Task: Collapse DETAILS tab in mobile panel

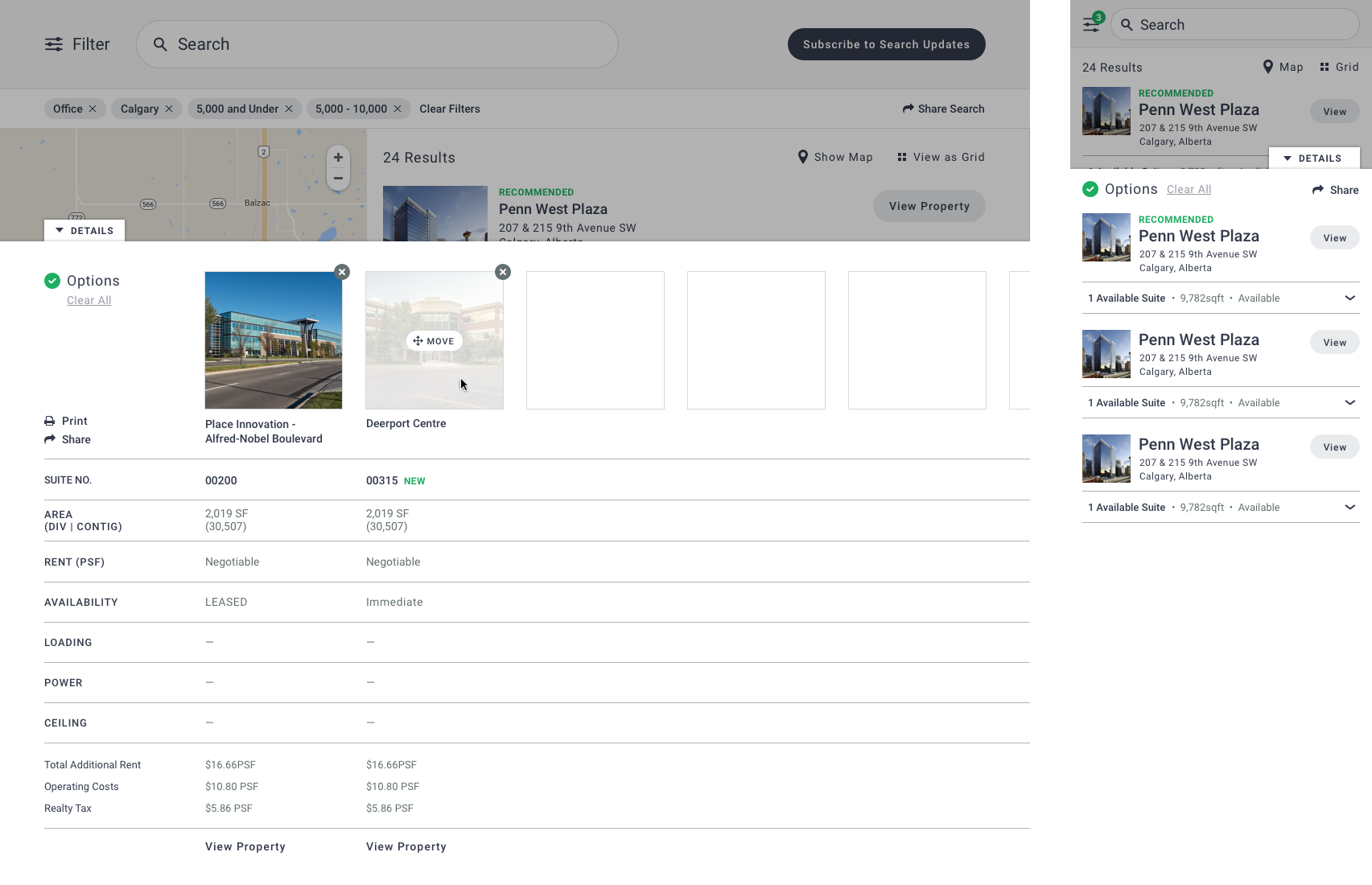Action: tap(1314, 158)
